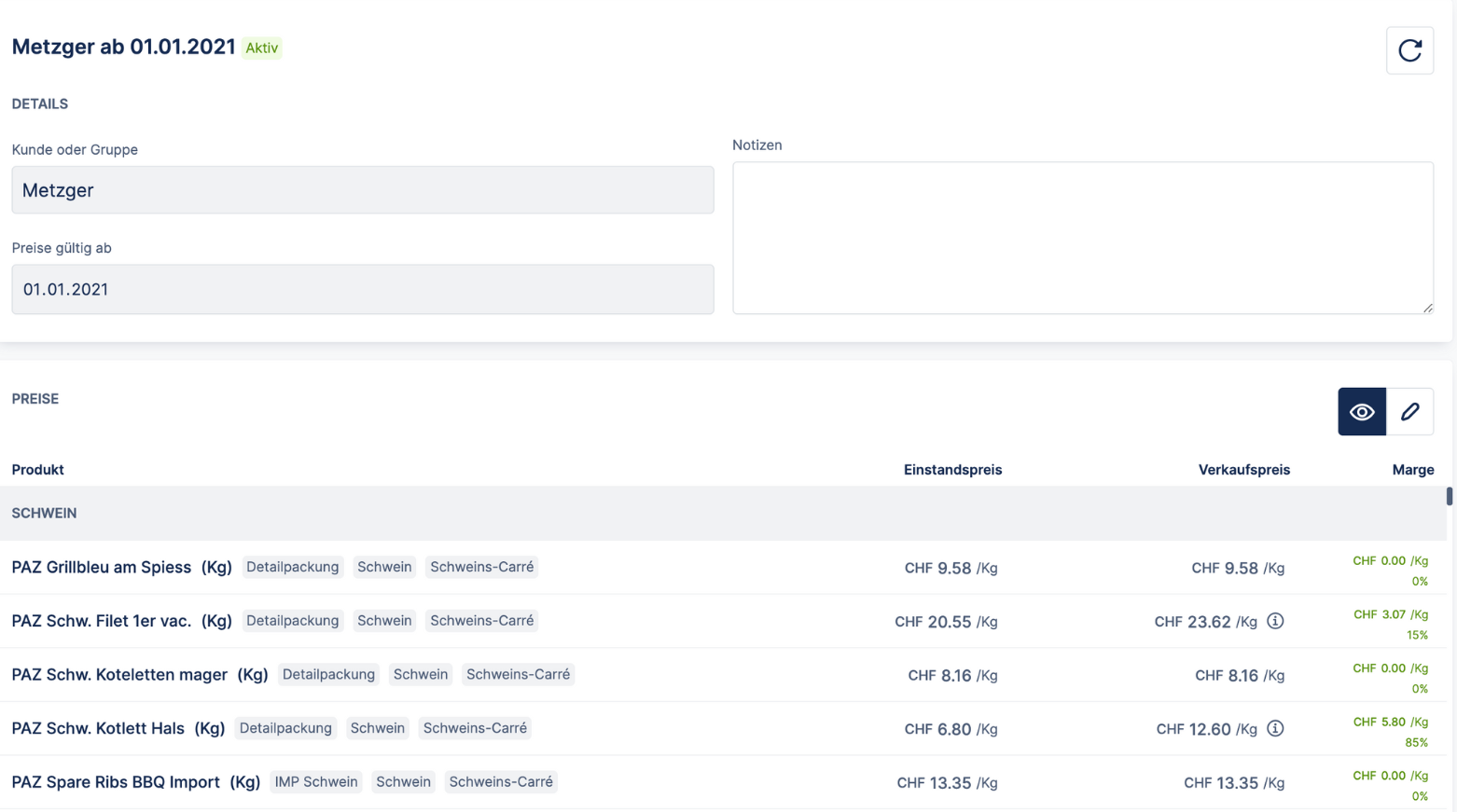Open PAZ Grillbleu am Spiess product

pyautogui.click(x=101, y=567)
